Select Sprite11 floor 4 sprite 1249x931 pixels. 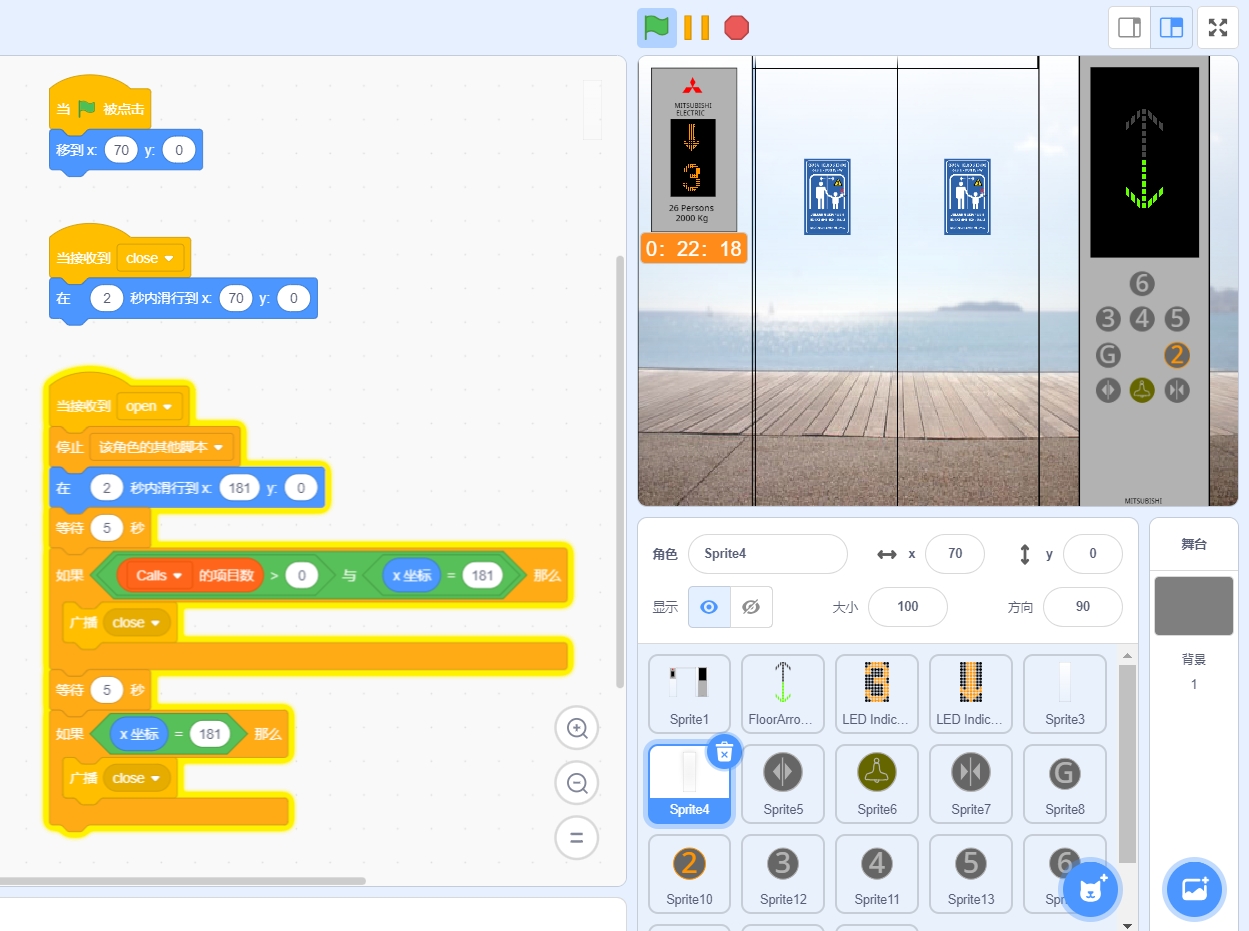coord(877,873)
